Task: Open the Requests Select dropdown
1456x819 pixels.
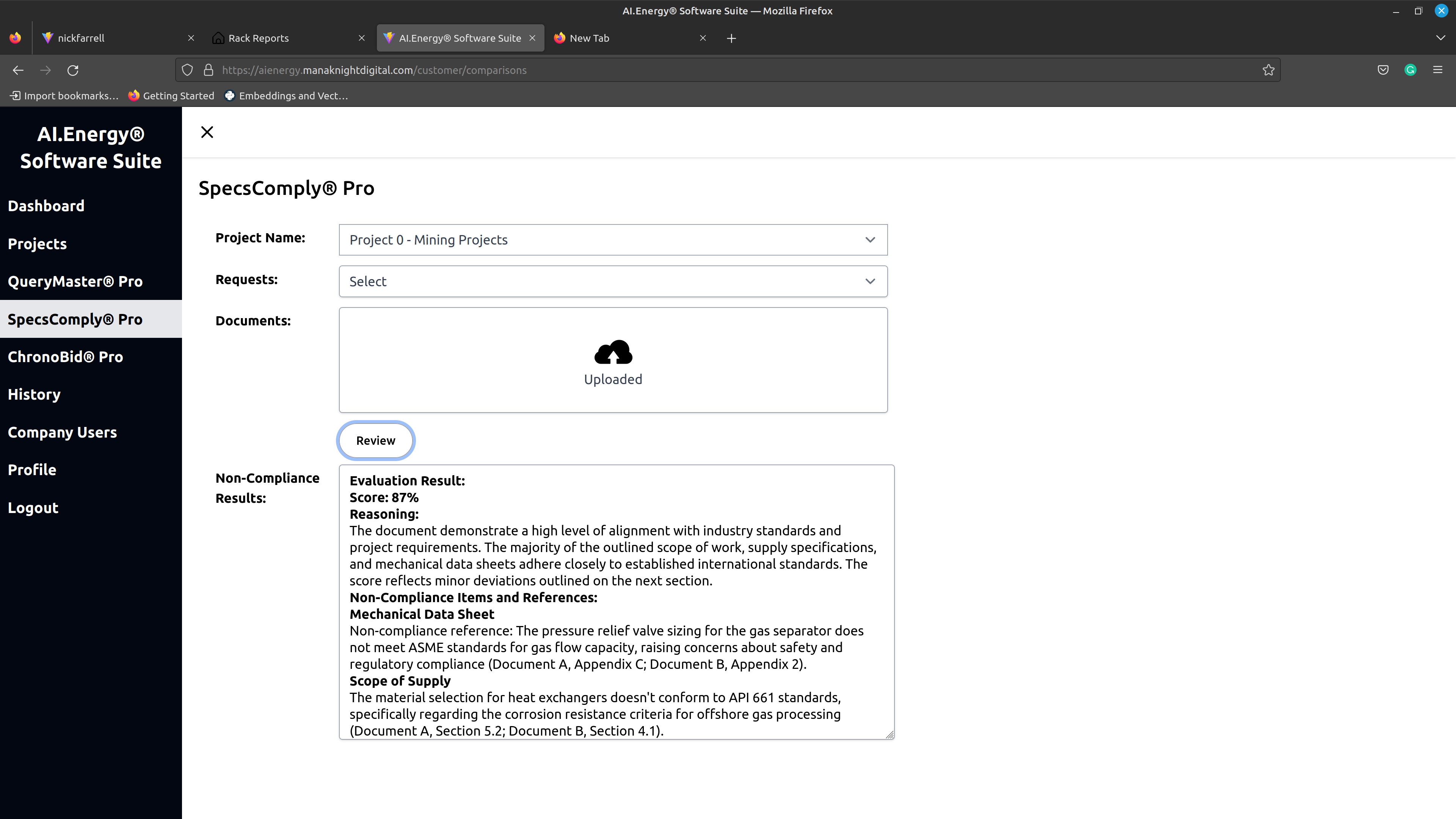Action: tap(613, 281)
